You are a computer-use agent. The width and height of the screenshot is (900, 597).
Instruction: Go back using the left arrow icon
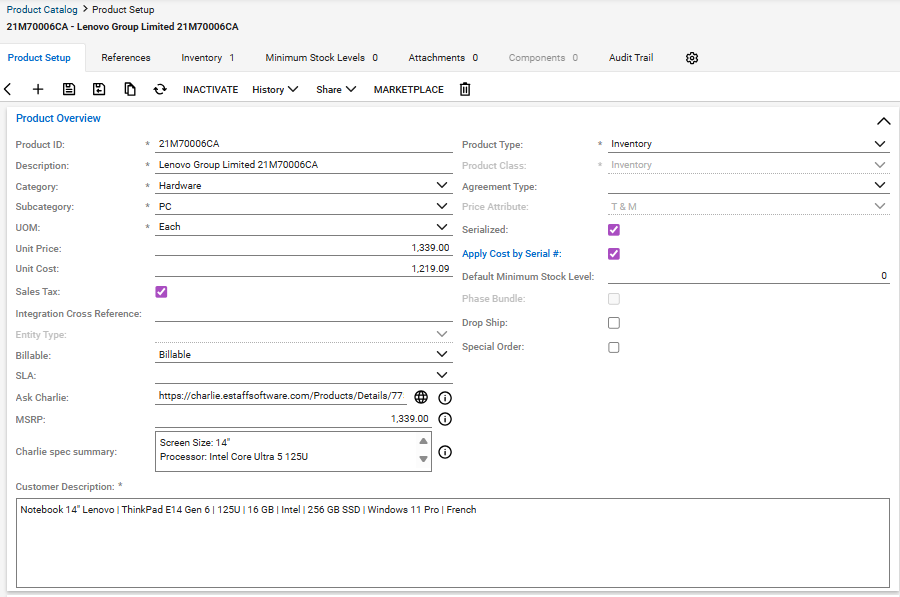coord(8,89)
